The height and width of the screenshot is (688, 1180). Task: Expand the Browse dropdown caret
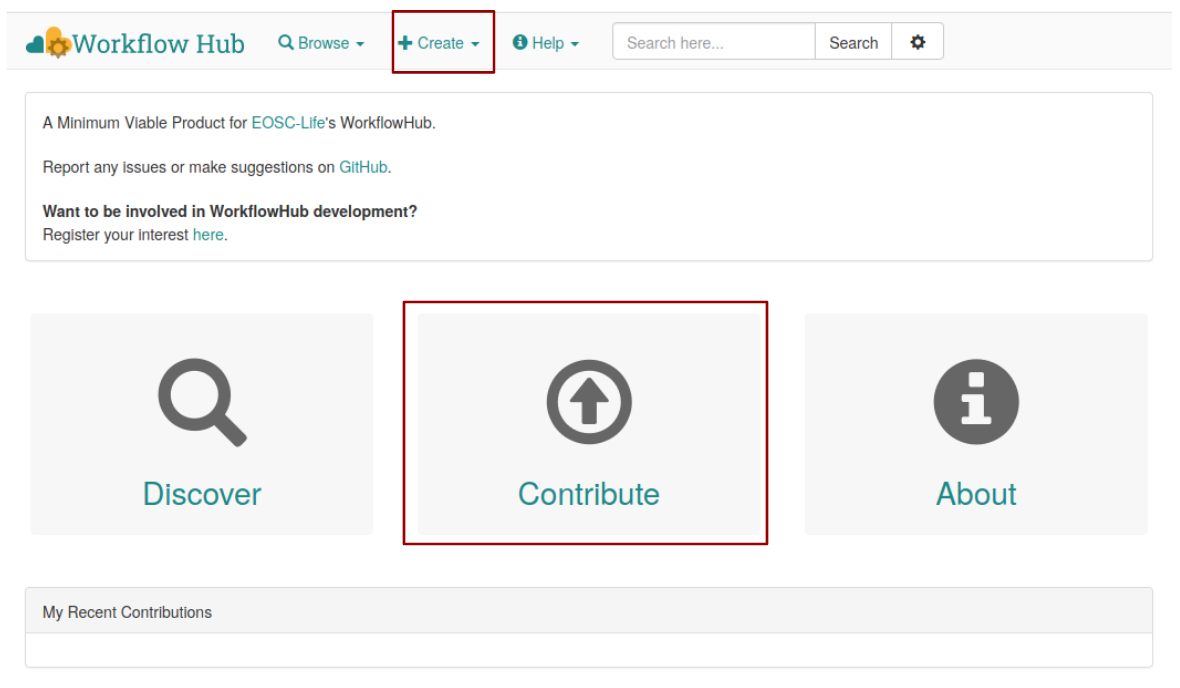click(360, 44)
